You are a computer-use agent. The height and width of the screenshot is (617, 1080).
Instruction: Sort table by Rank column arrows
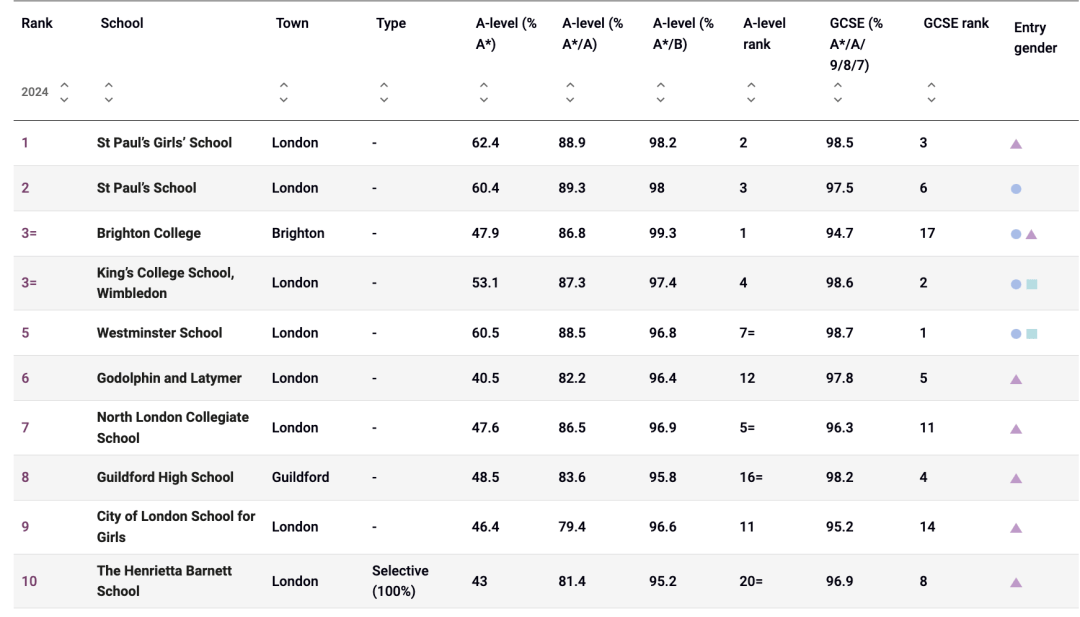click(65, 92)
